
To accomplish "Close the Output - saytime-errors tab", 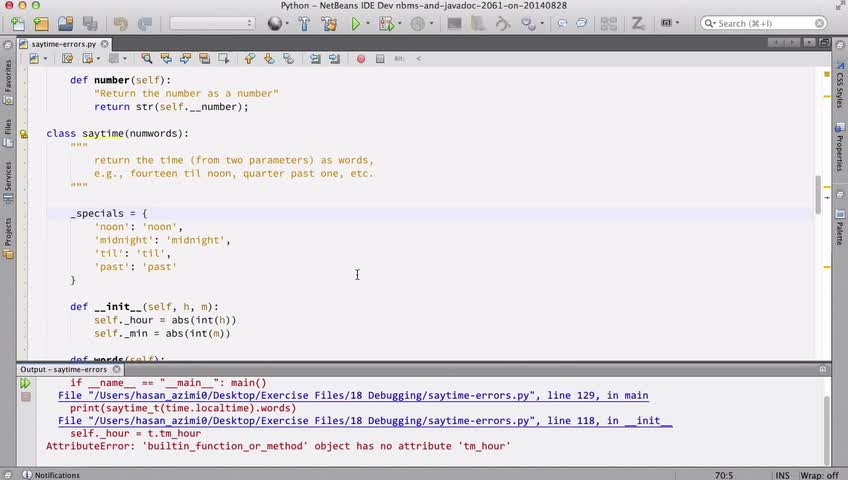I will (116, 369).
